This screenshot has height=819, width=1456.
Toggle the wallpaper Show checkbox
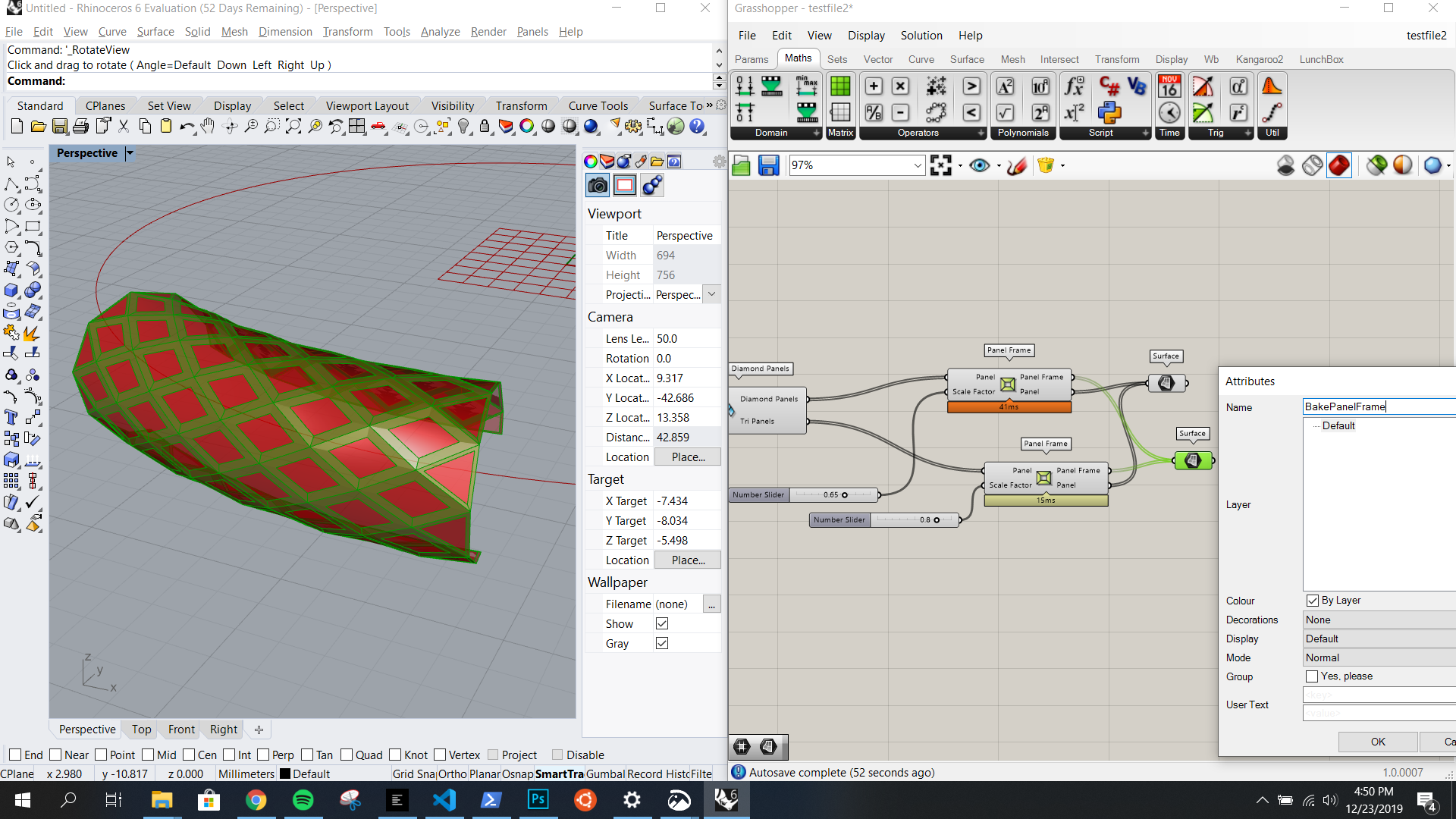(x=662, y=623)
